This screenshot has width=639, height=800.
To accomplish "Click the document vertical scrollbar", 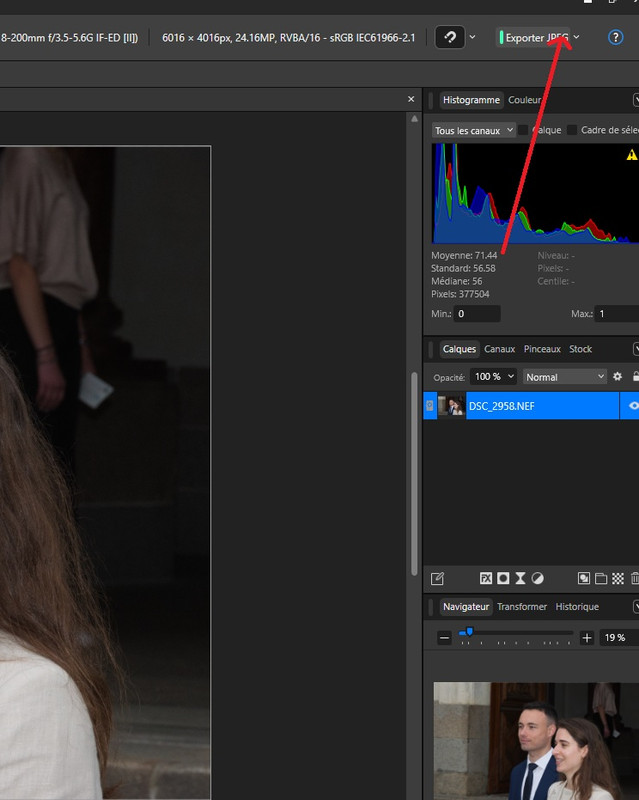I will pyautogui.click(x=414, y=474).
